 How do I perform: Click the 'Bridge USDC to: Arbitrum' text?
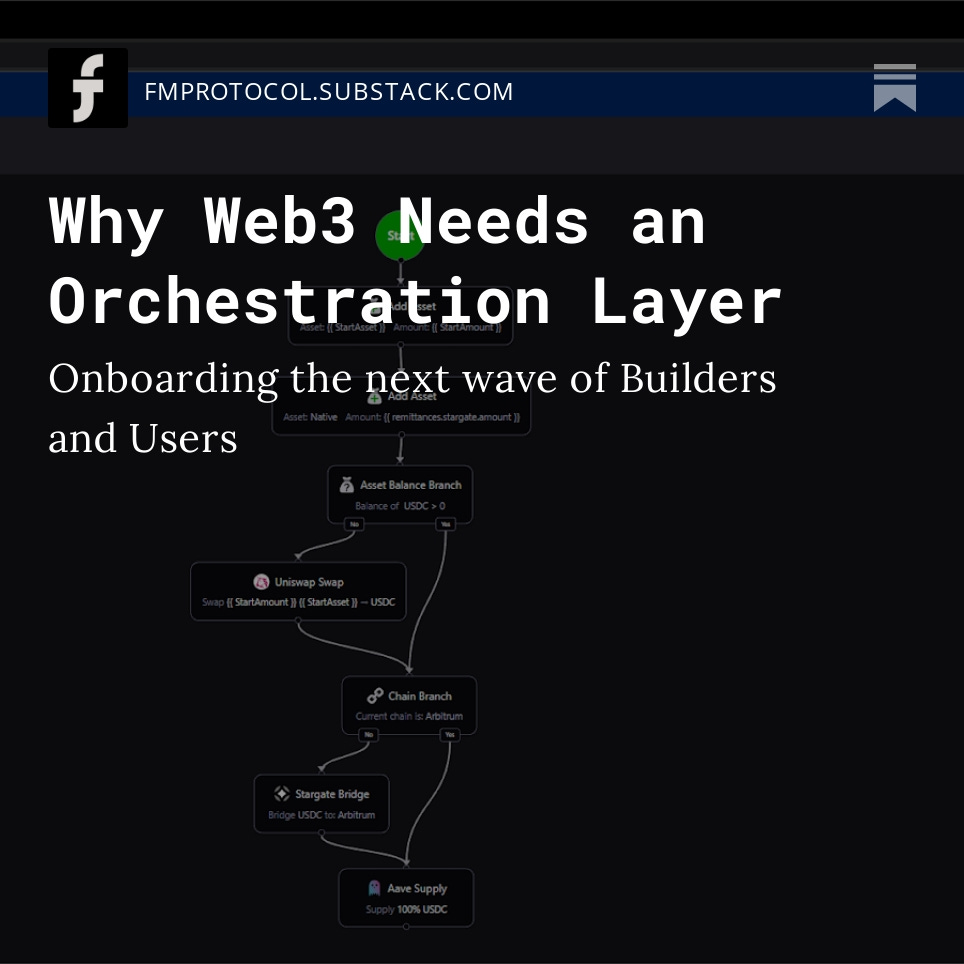point(321,815)
